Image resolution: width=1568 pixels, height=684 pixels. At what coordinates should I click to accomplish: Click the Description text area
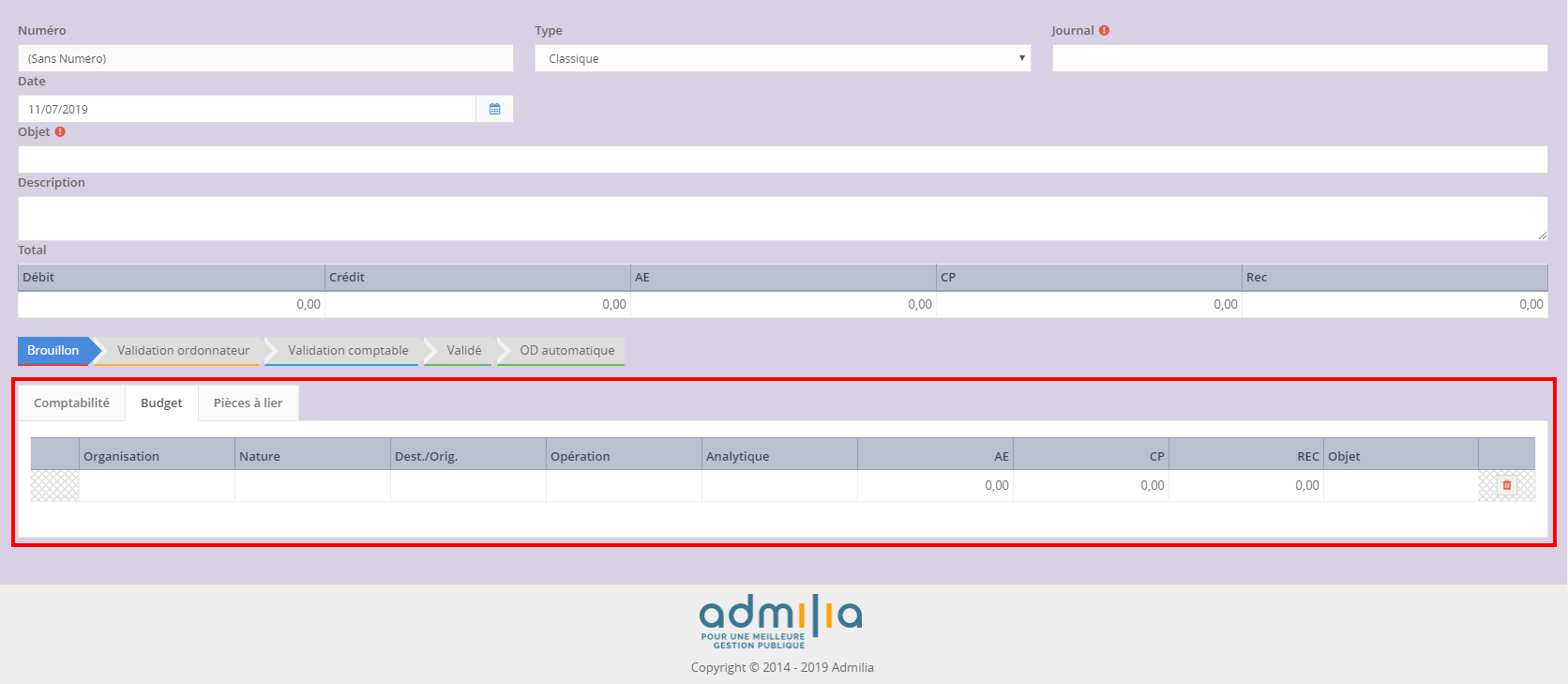(782, 218)
